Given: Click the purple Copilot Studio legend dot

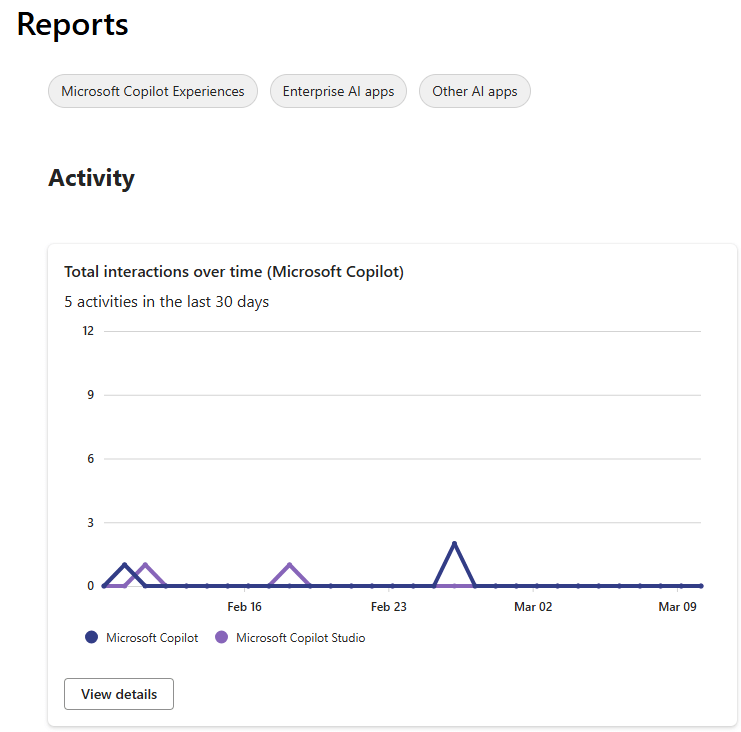Looking at the screenshot, I should click(x=222, y=638).
